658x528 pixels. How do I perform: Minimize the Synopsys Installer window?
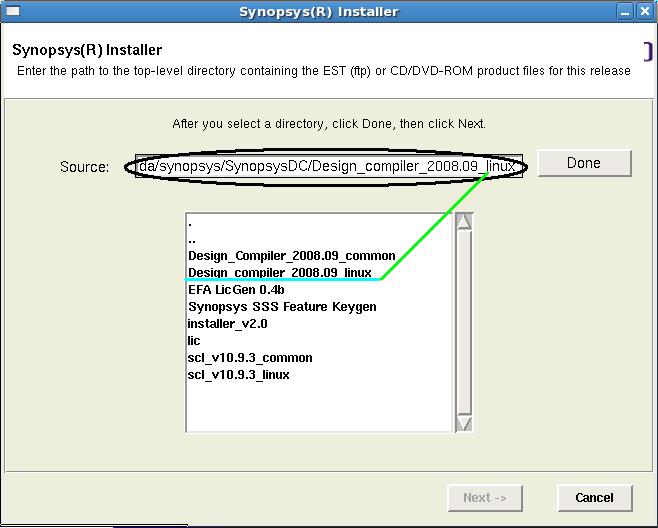pos(625,11)
